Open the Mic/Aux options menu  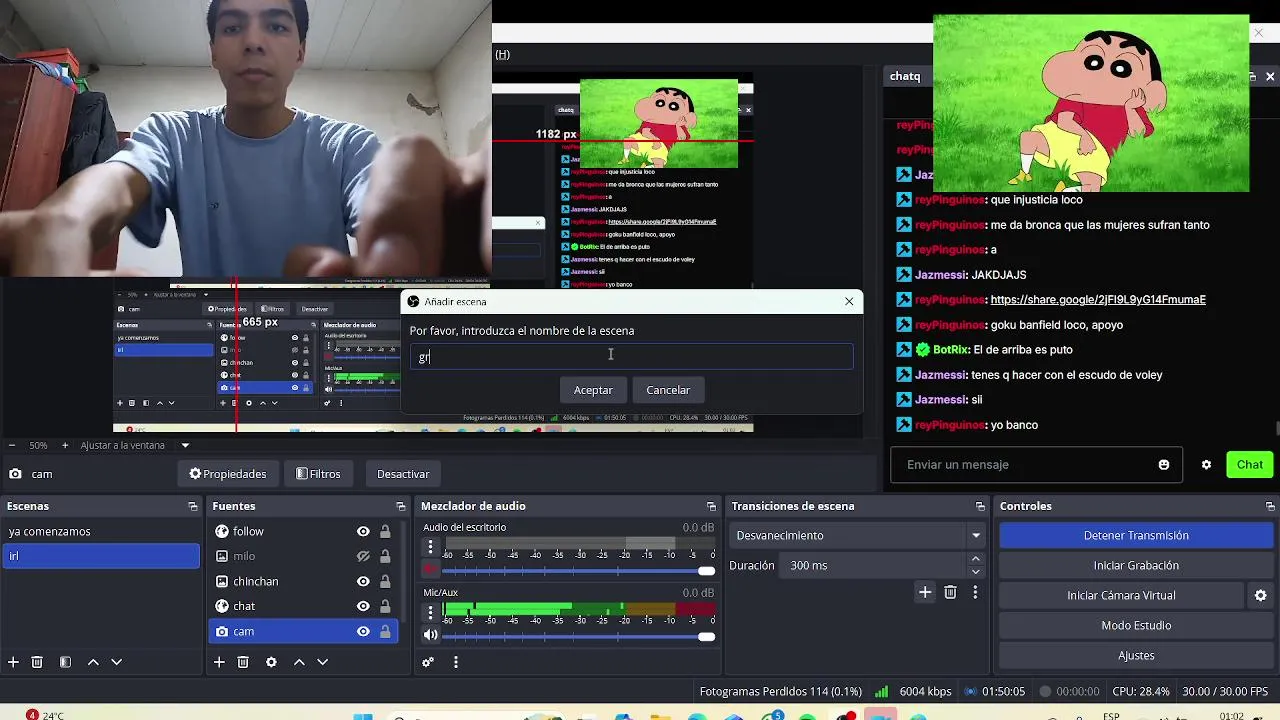point(431,612)
